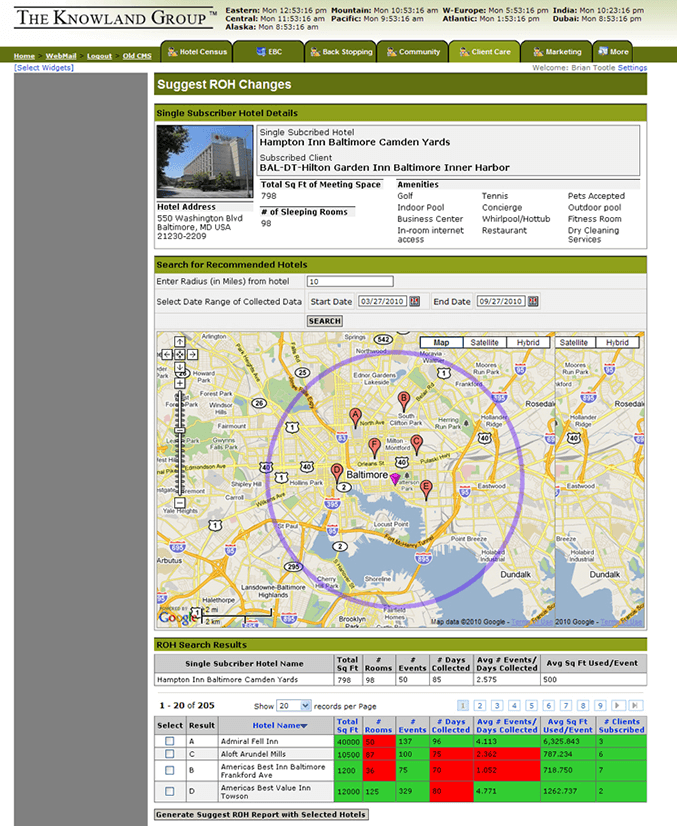Click the Marketing tab icon

coord(538,52)
